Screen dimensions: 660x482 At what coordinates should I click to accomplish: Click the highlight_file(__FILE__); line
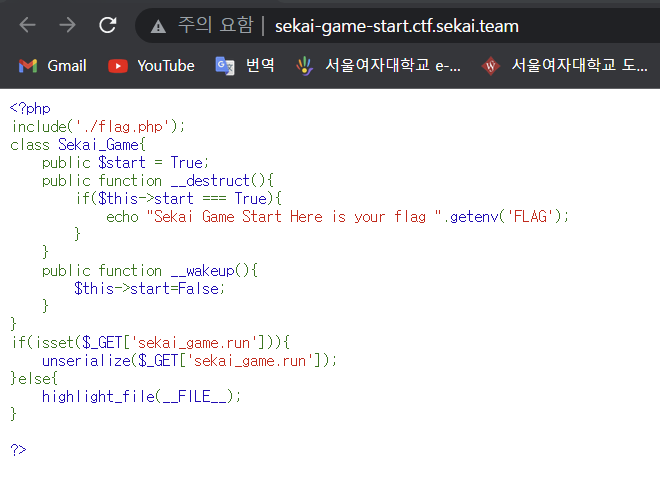coord(141,397)
